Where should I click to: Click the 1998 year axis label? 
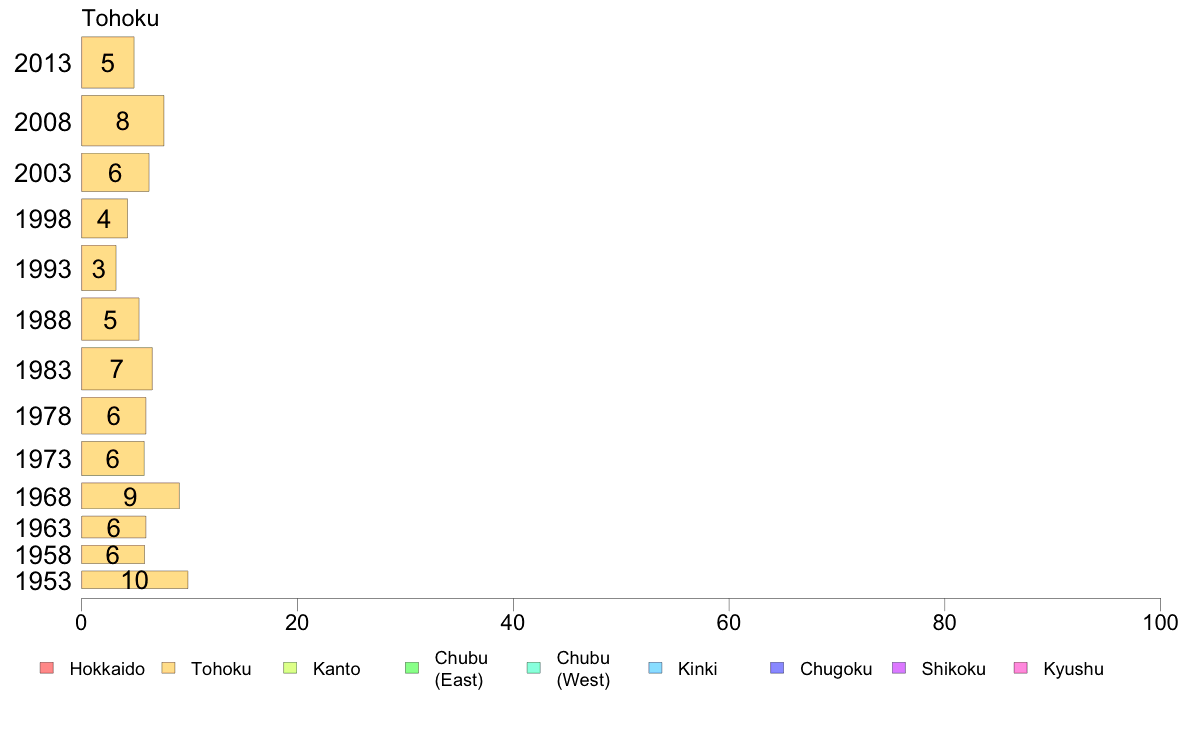click(43, 219)
